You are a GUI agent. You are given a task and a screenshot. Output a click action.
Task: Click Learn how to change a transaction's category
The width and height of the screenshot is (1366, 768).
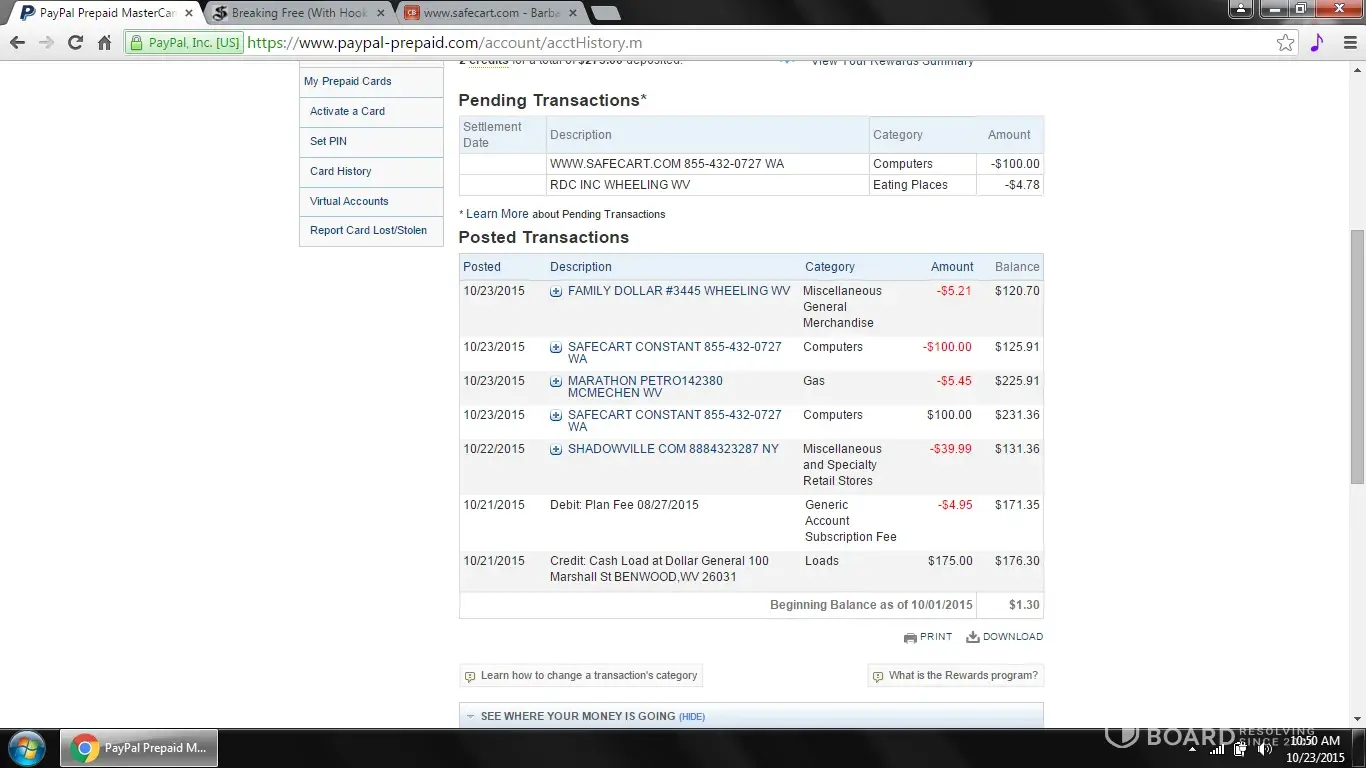tap(588, 676)
